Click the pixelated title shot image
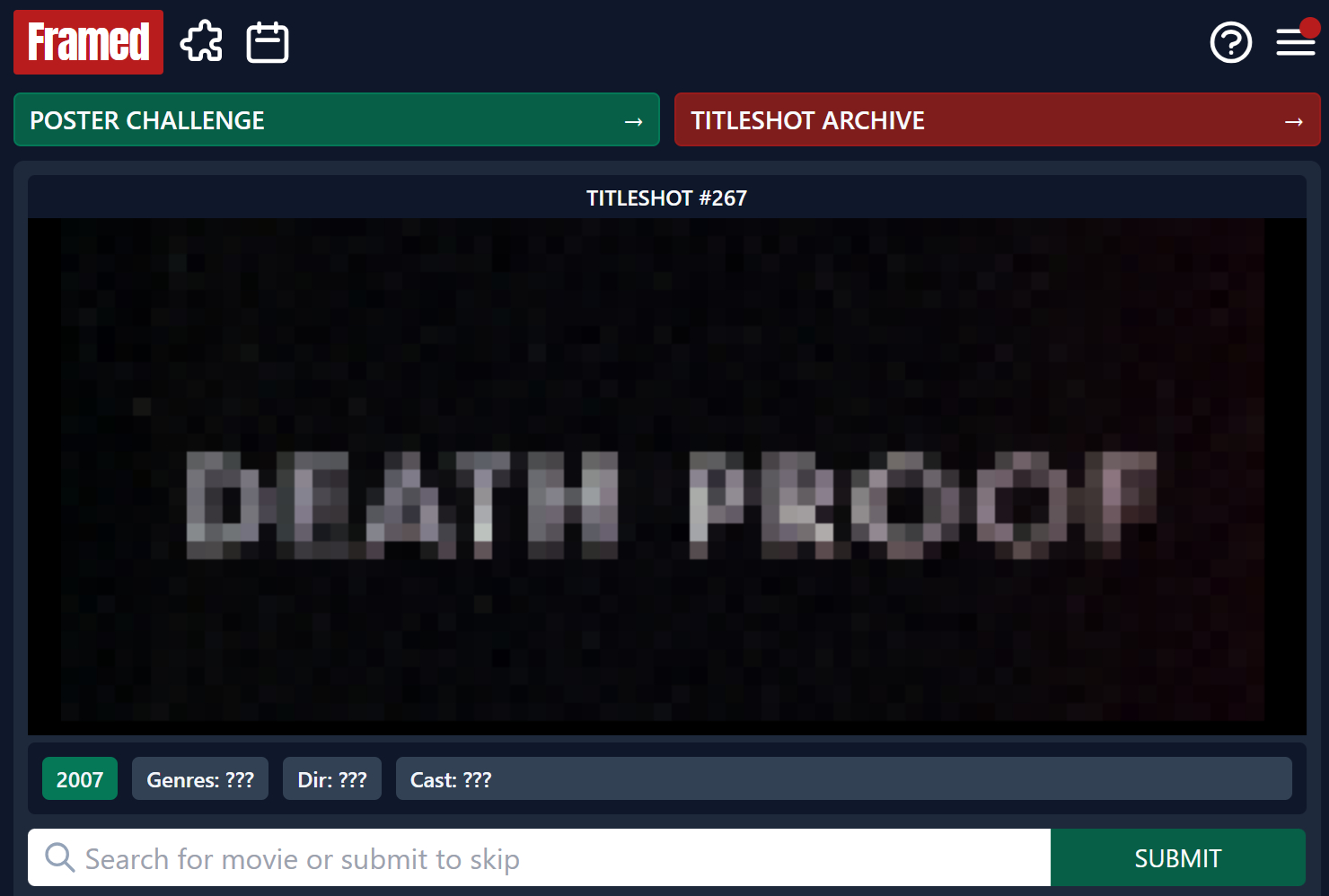 [x=666, y=359]
